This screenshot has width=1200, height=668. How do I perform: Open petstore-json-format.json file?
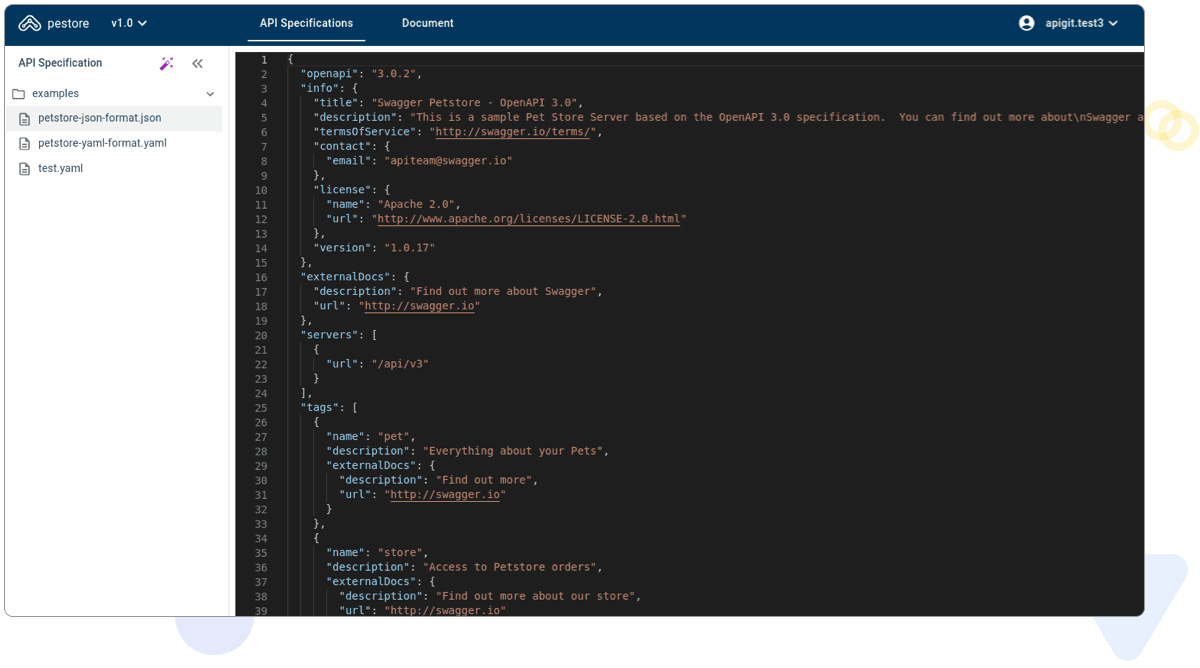(x=99, y=118)
